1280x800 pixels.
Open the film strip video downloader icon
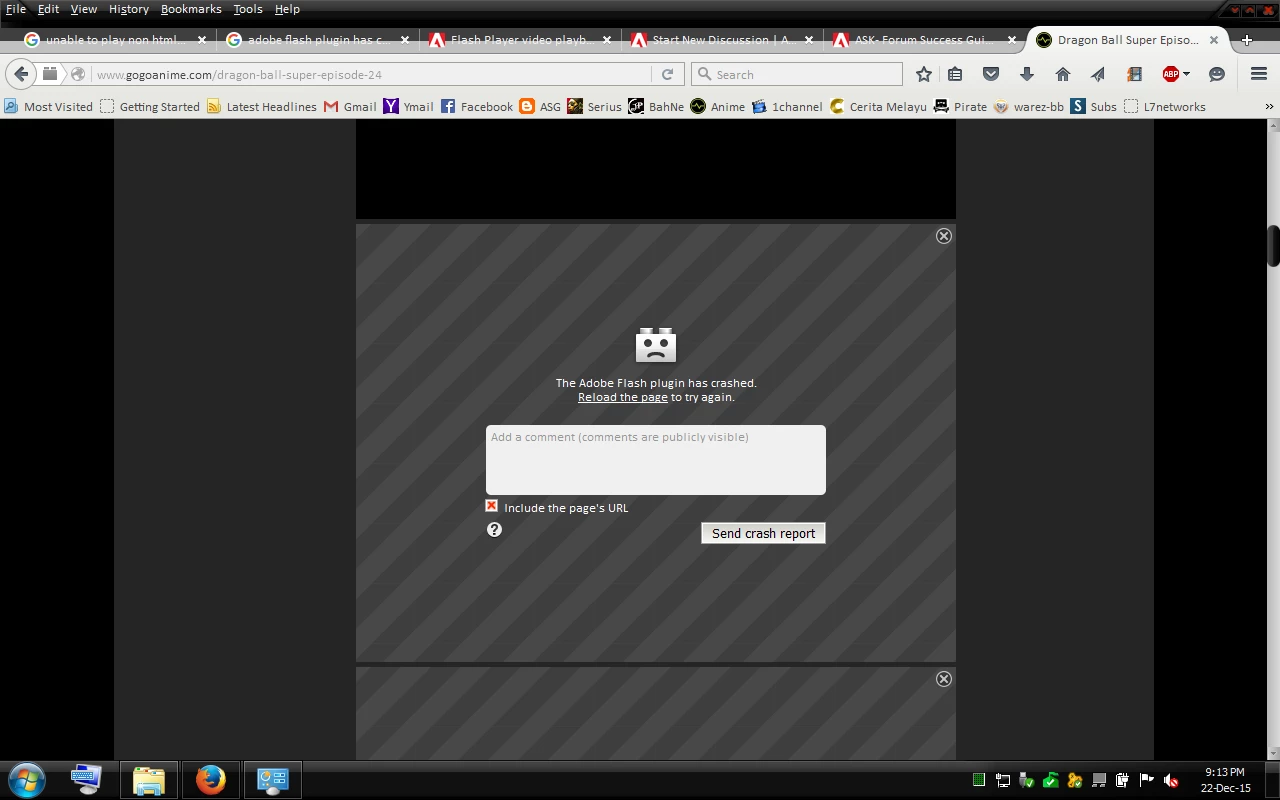(x=1134, y=74)
